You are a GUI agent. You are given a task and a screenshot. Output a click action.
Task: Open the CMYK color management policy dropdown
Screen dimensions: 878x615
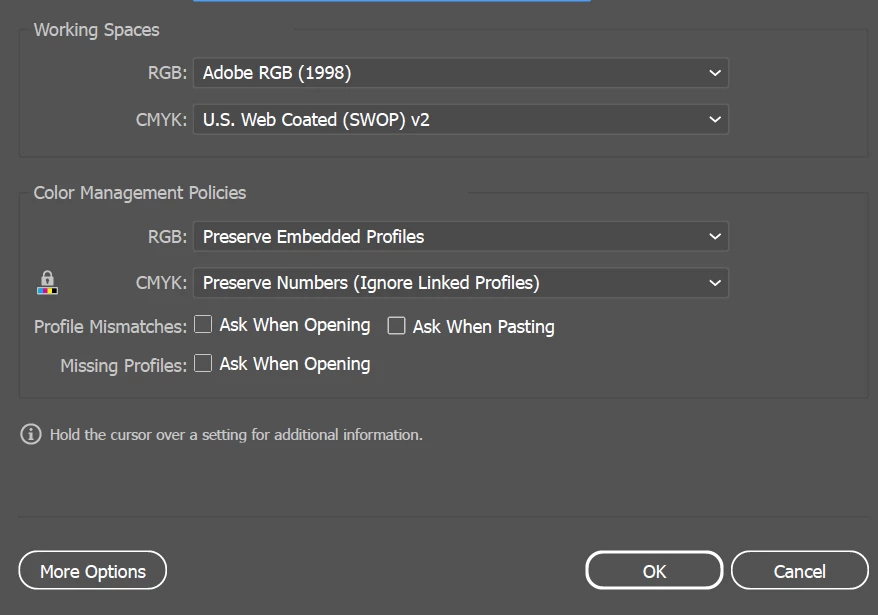click(461, 283)
